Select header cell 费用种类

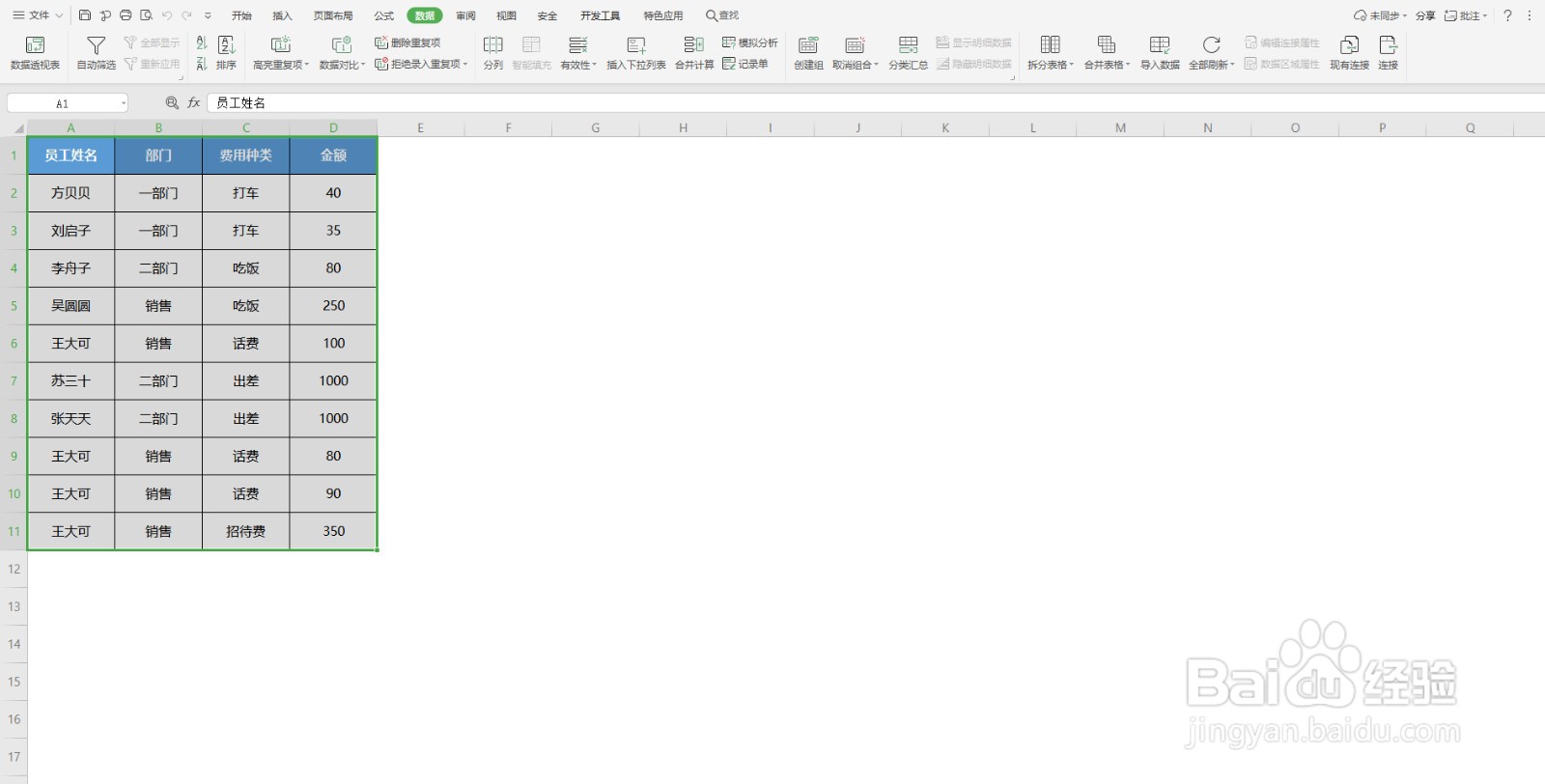tap(246, 154)
